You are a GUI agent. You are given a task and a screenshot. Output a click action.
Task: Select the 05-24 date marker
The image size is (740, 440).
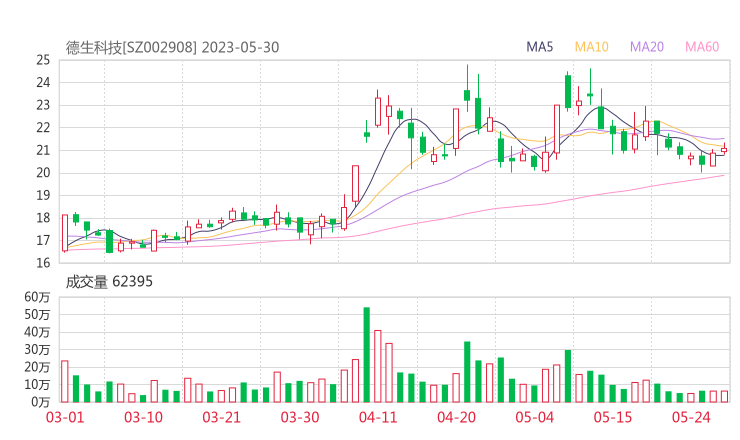coord(690,417)
